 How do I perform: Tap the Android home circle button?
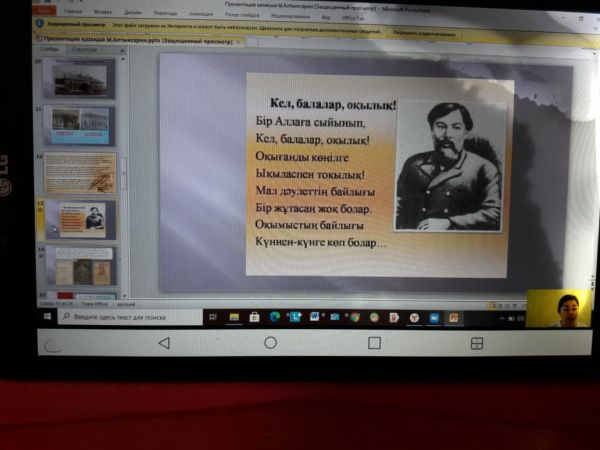click(270, 342)
